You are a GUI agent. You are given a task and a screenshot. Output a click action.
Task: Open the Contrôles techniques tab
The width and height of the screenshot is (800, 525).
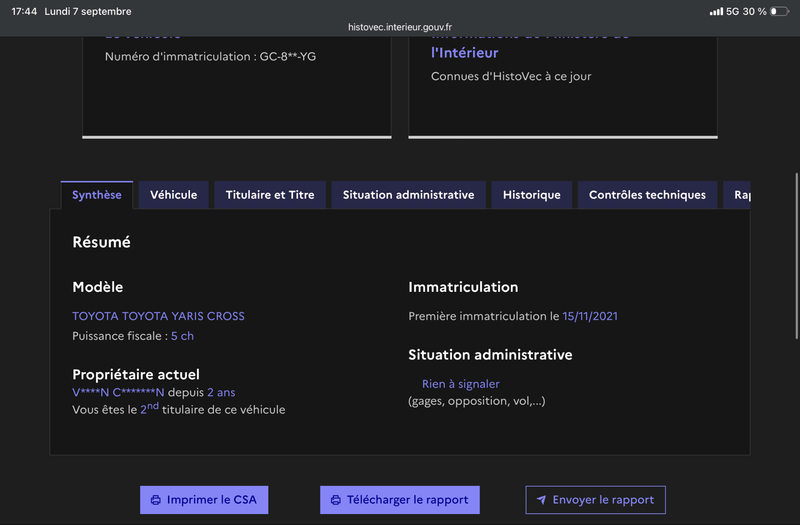[x=647, y=195]
